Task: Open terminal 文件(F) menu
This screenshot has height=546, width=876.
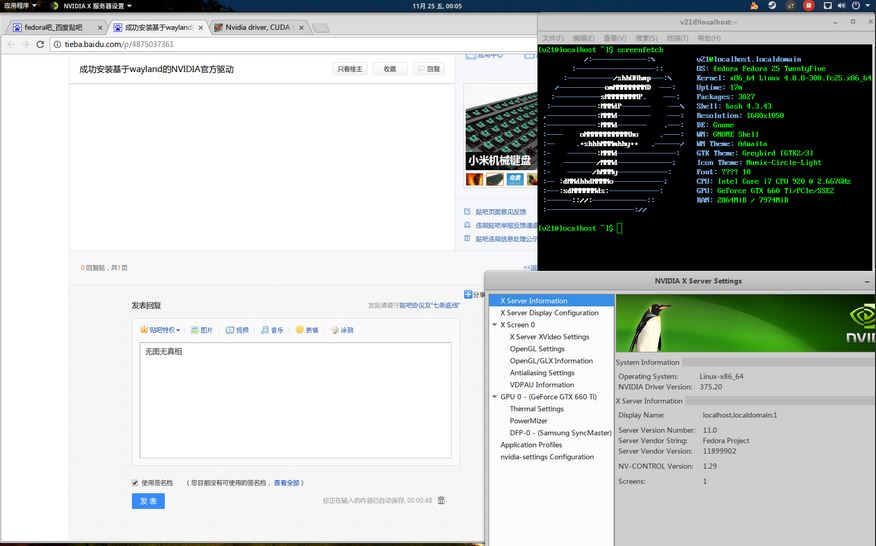Action: coord(553,38)
